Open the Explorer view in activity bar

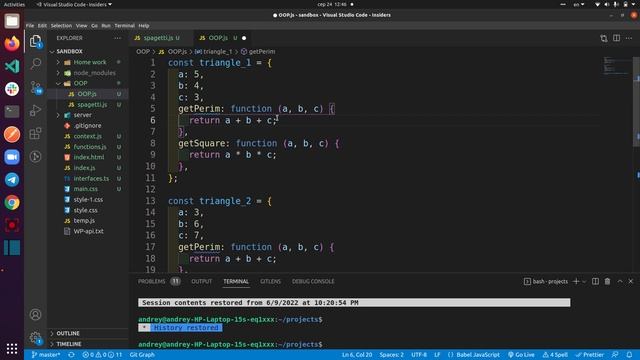[36, 41]
